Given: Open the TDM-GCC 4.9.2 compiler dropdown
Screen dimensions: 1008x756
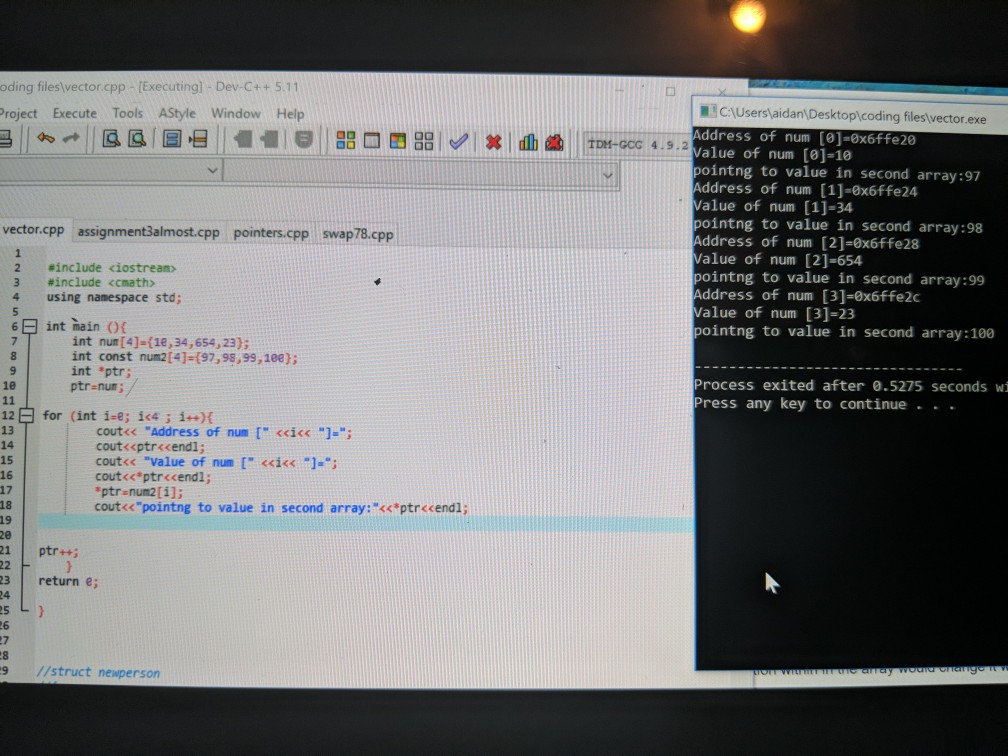Looking at the screenshot, I should click(x=640, y=141).
